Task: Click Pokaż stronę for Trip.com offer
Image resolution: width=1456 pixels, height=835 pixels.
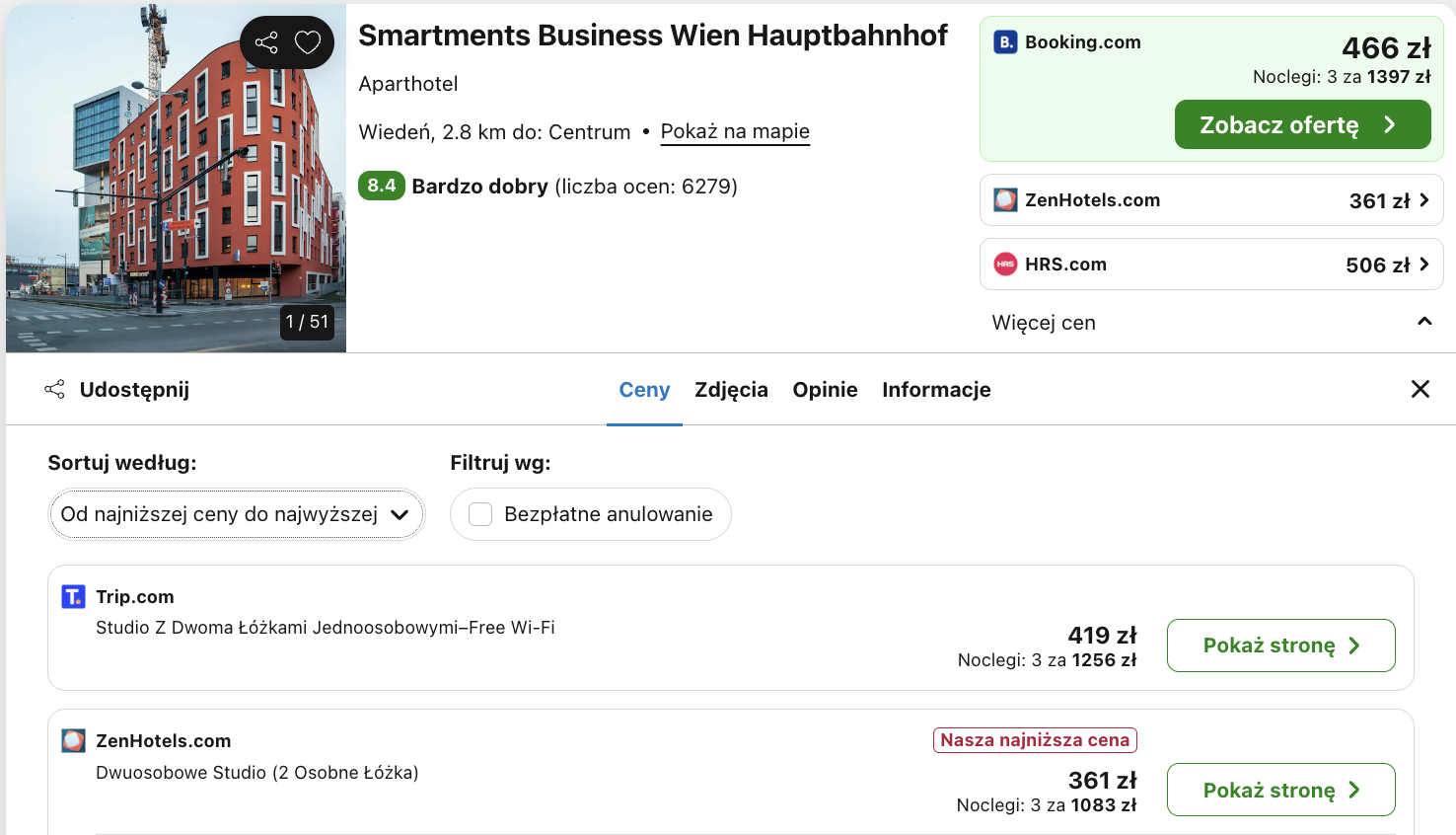Action: (x=1280, y=645)
